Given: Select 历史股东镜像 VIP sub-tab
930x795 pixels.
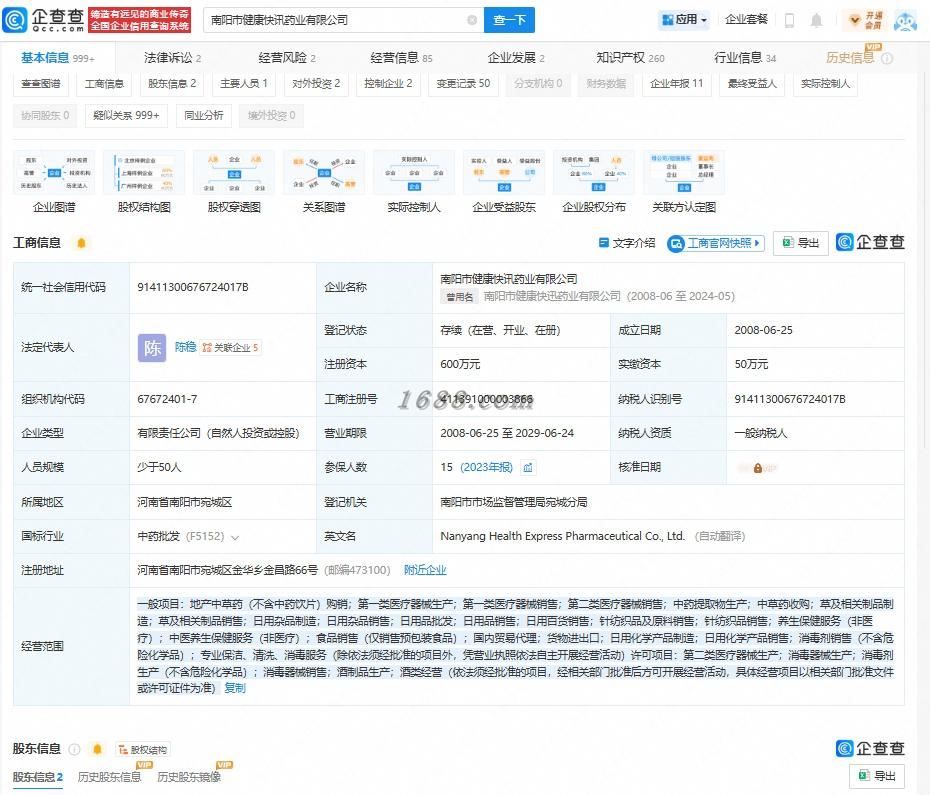Looking at the screenshot, I should click(x=189, y=777).
